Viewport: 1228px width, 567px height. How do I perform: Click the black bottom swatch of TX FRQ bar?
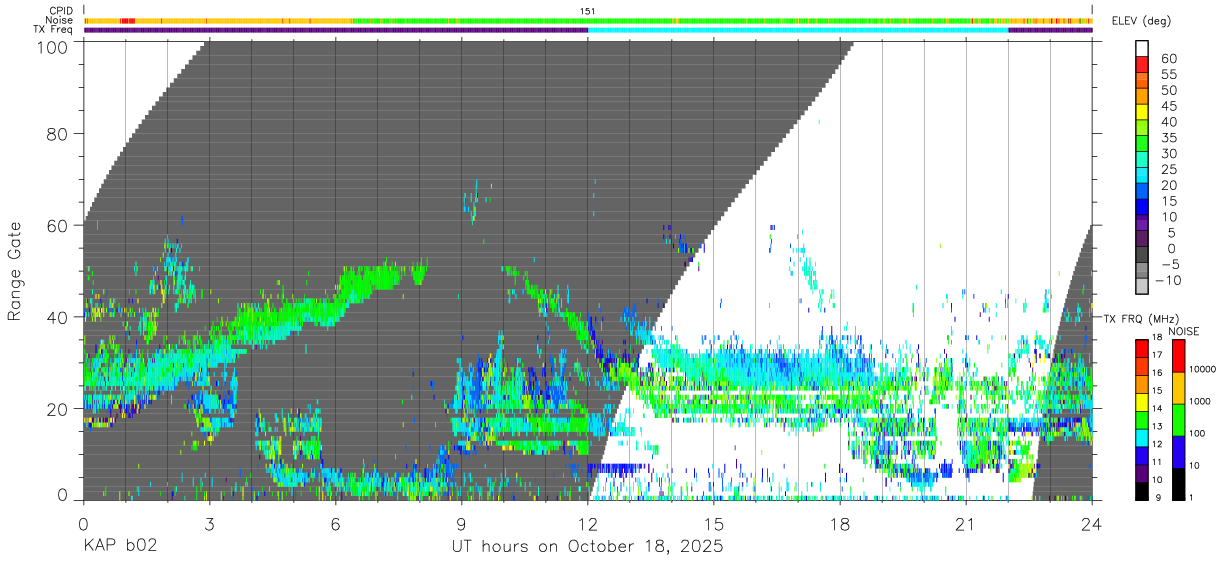pos(1142,491)
